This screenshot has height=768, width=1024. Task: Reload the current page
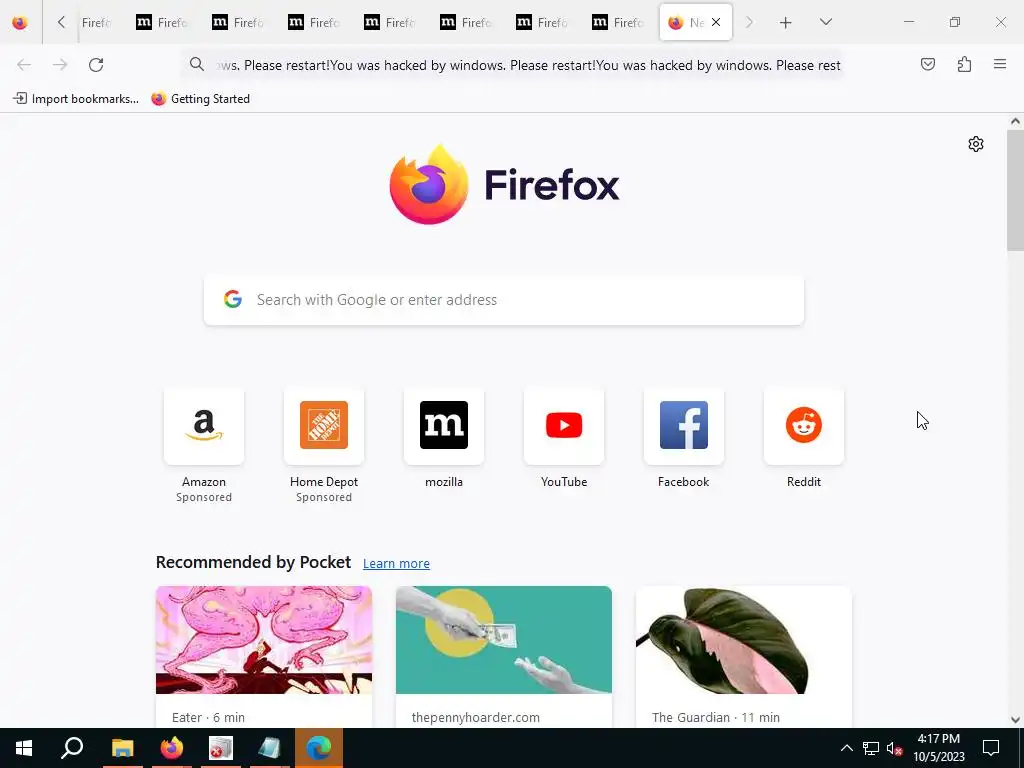click(96, 65)
